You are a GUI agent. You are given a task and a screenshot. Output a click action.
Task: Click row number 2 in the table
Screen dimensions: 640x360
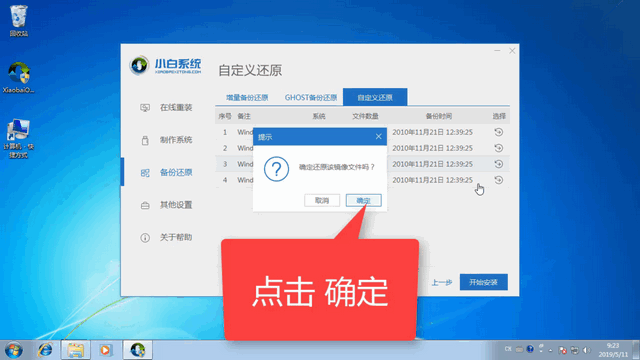click(x=225, y=148)
